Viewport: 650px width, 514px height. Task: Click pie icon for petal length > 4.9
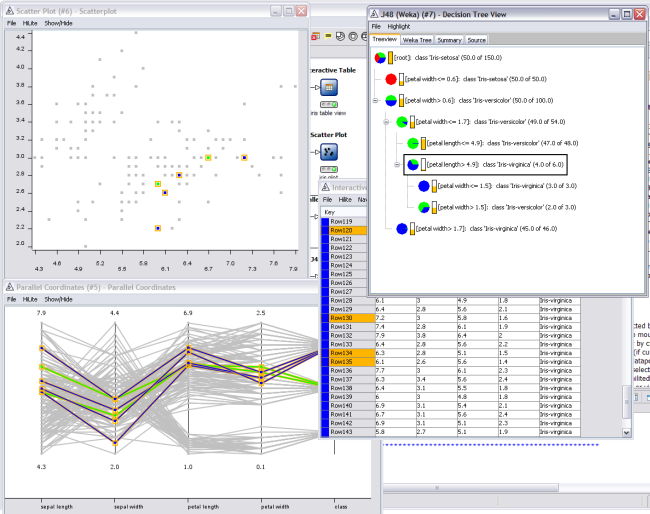pos(412,164)
